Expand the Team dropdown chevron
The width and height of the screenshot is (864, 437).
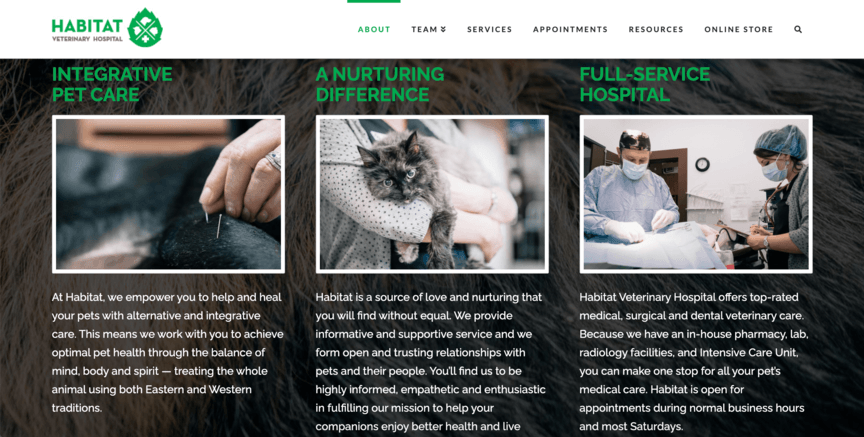pos(443,29)
